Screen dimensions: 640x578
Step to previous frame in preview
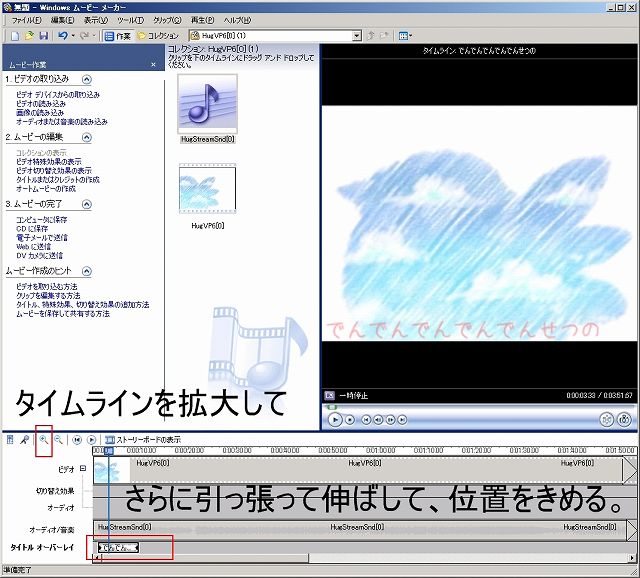[378, 420]
